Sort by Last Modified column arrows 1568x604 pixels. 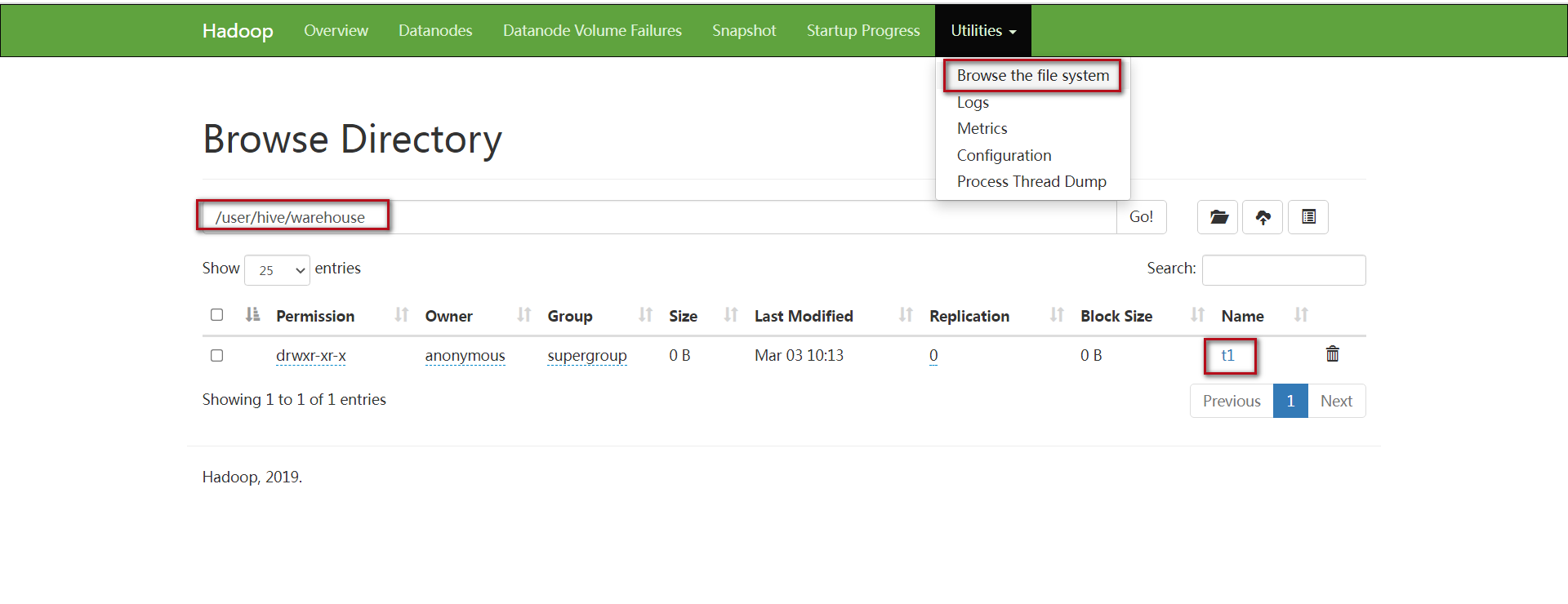tap(906, 315)
